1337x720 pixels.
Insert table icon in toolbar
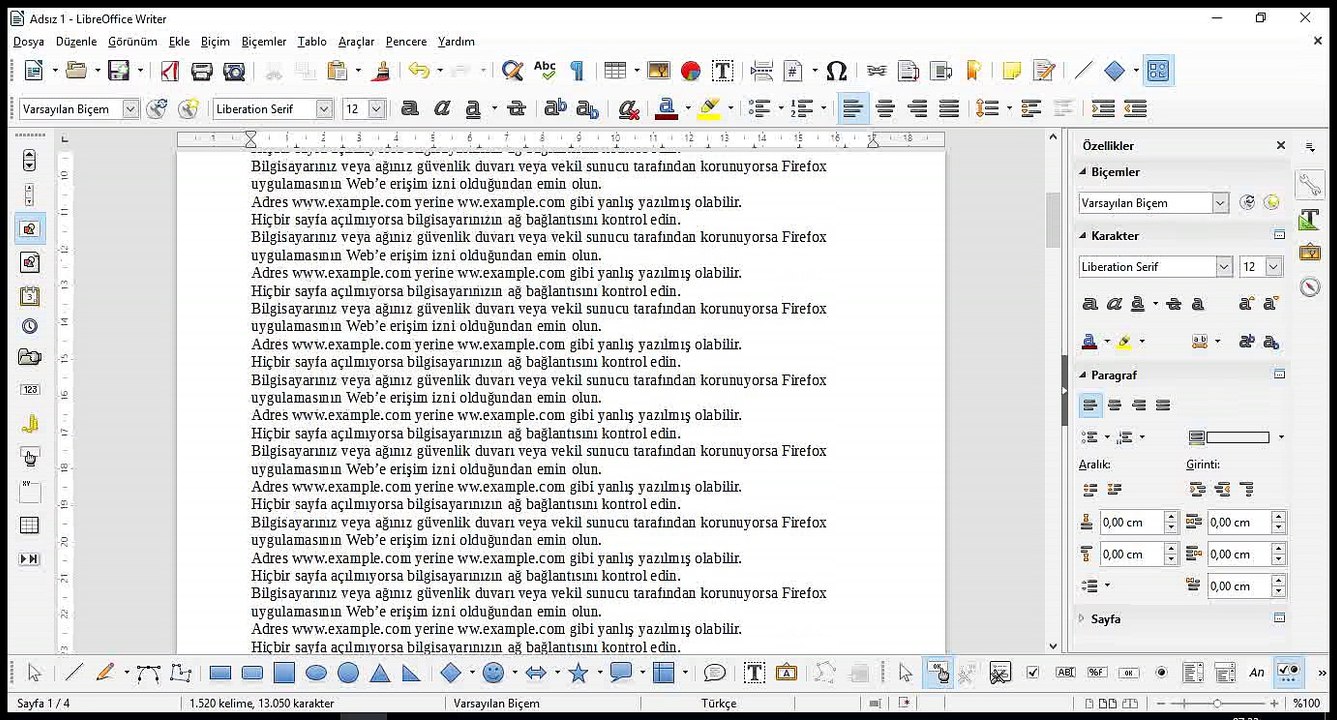pos(615,71)
